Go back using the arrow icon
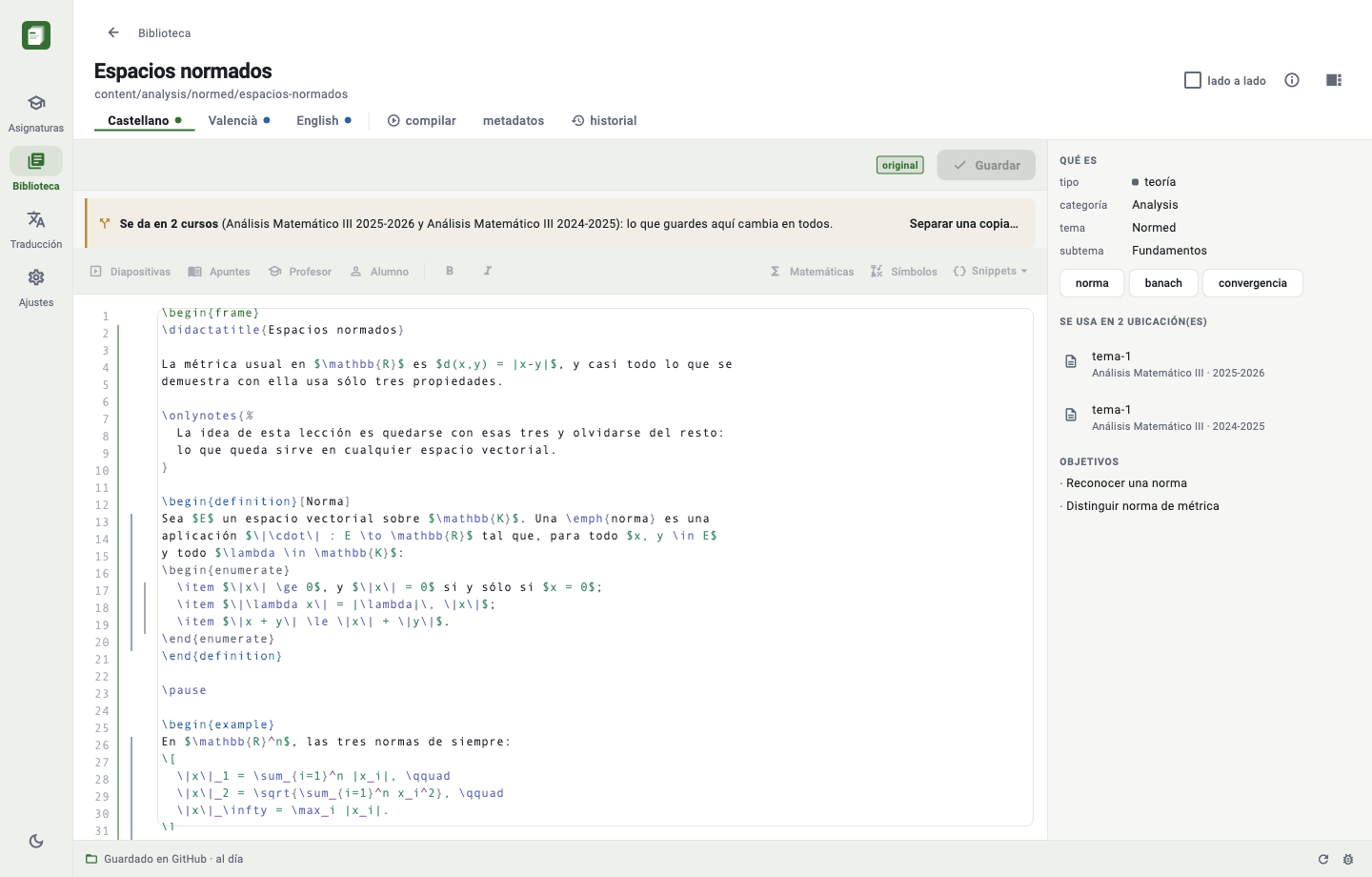This screenshot has height=877, width=1372. 113,32
